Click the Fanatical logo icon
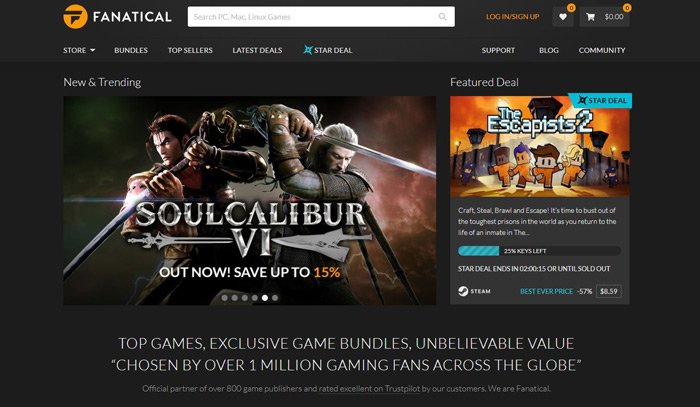The width and height of the screenshot is (700, 407). coord(75,17)
